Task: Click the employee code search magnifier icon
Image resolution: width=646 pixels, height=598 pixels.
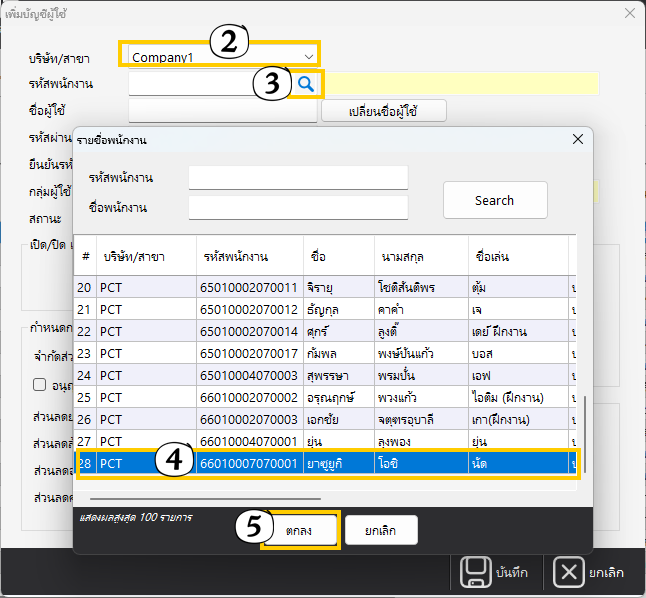Action: [x=306, y=84]
